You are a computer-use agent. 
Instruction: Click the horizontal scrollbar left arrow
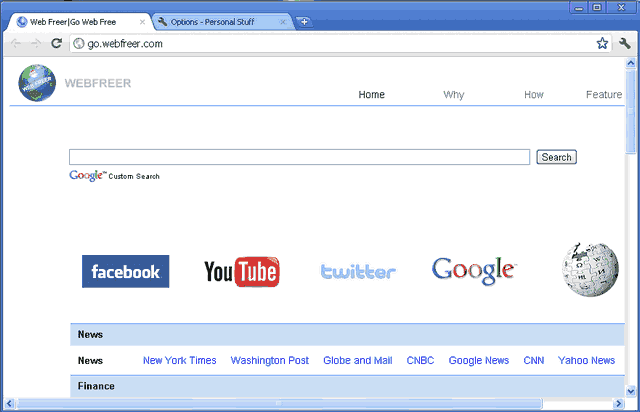[9, 404]
